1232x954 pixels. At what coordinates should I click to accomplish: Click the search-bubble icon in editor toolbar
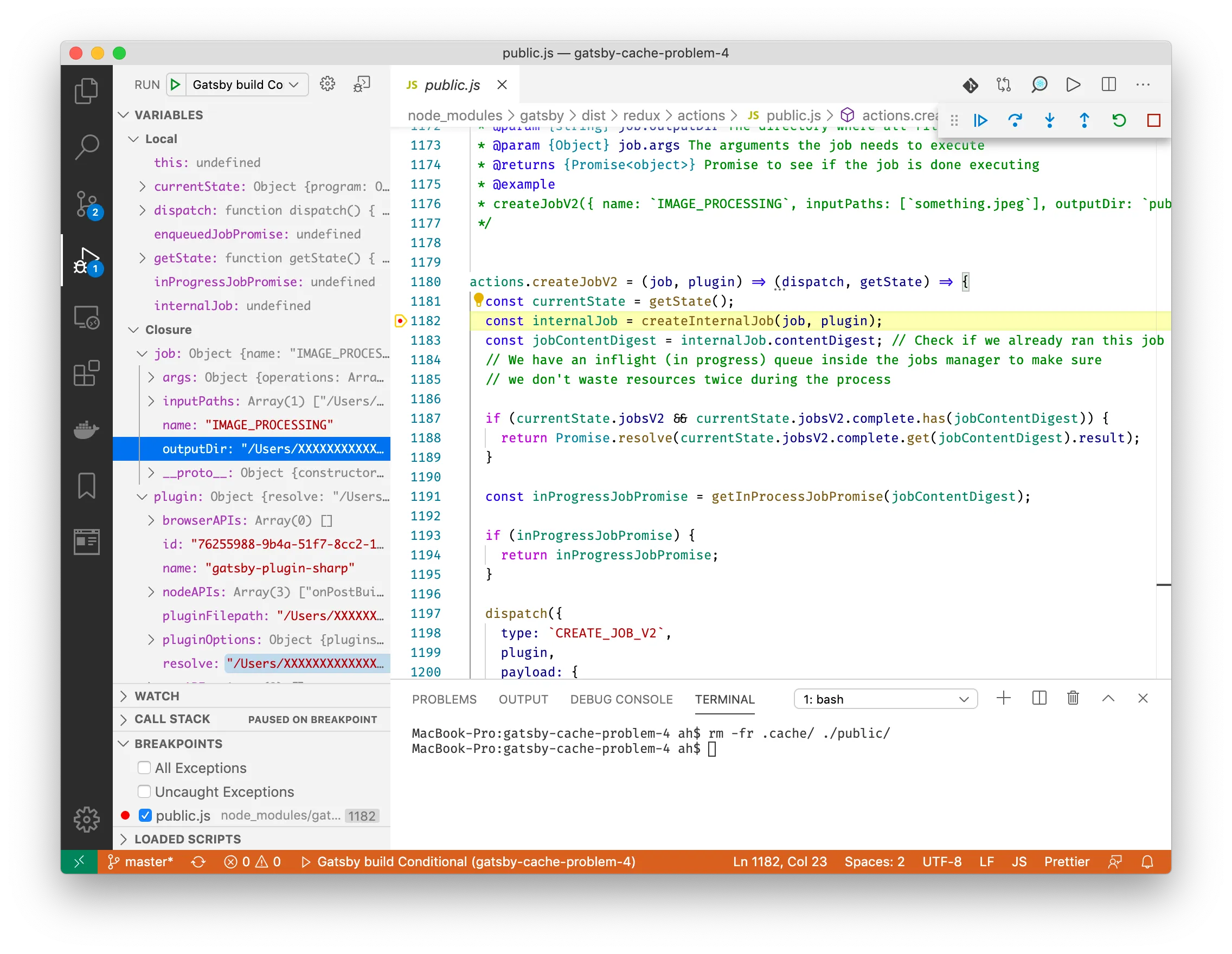[1039, 85]
